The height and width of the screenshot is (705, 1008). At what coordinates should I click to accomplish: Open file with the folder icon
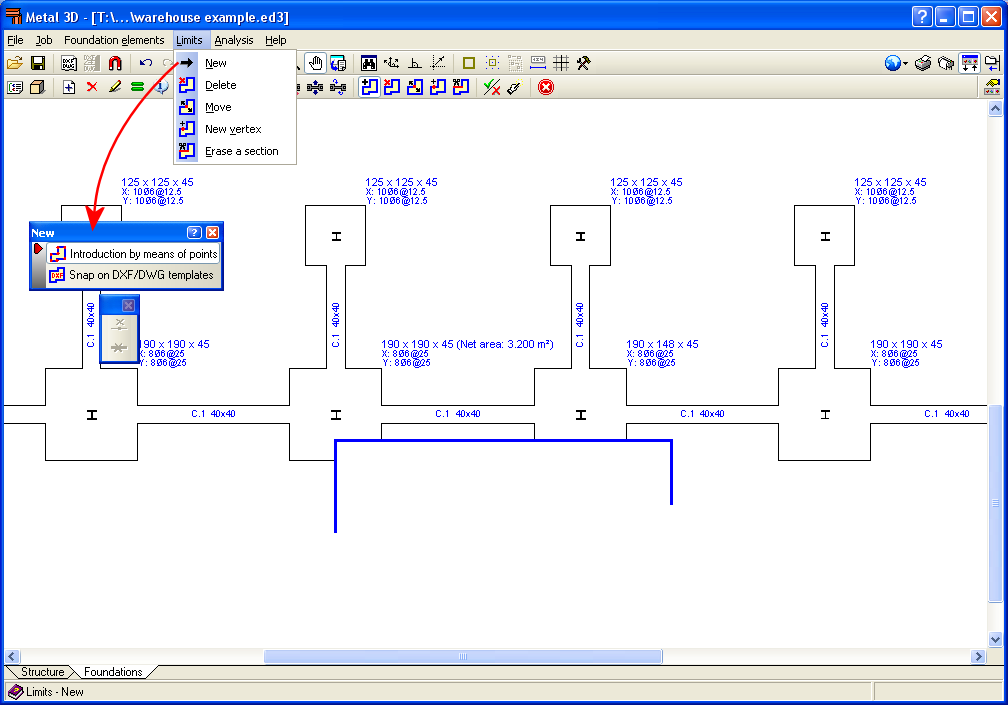[x=15, y=63]
